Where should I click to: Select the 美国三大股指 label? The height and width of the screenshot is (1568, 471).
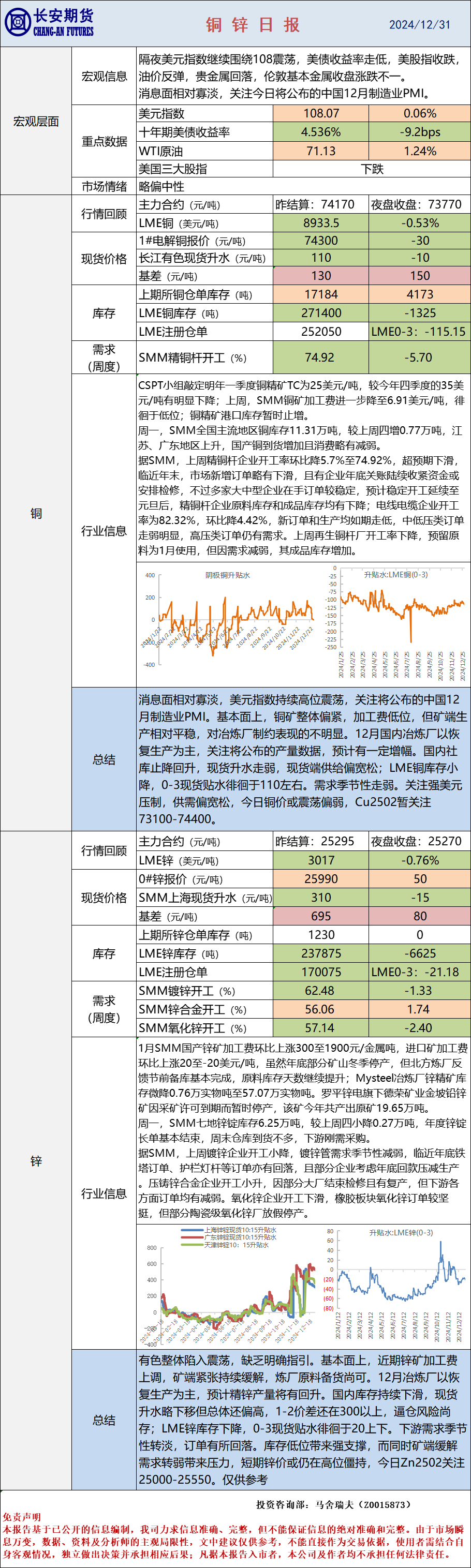point(172,169)
